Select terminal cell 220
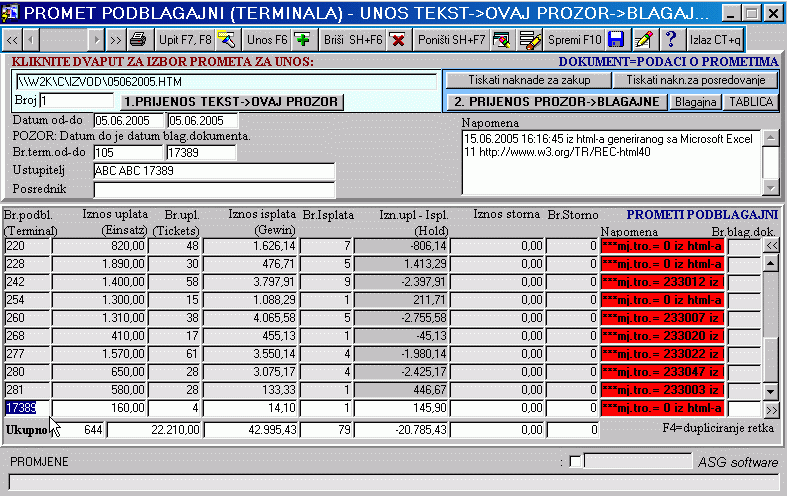Screen dimensions: 787x496 pyautogui.click(x=28, y=246)
